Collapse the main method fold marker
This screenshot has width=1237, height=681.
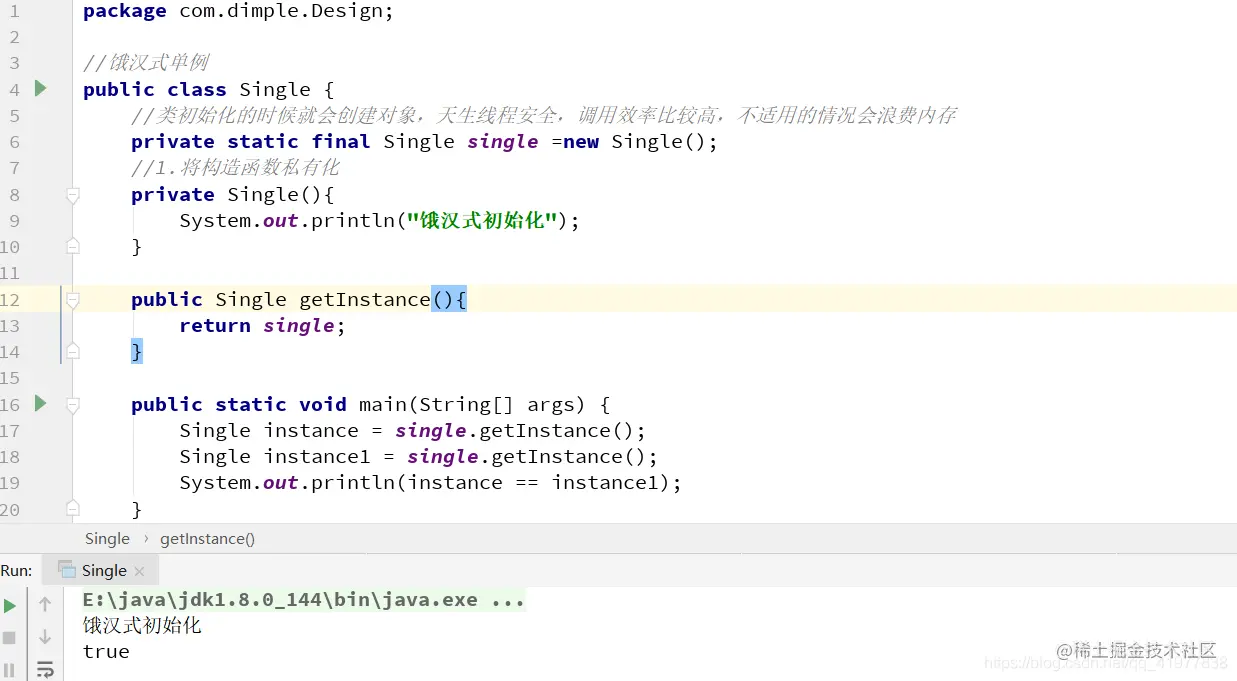[x=73, y=404]
